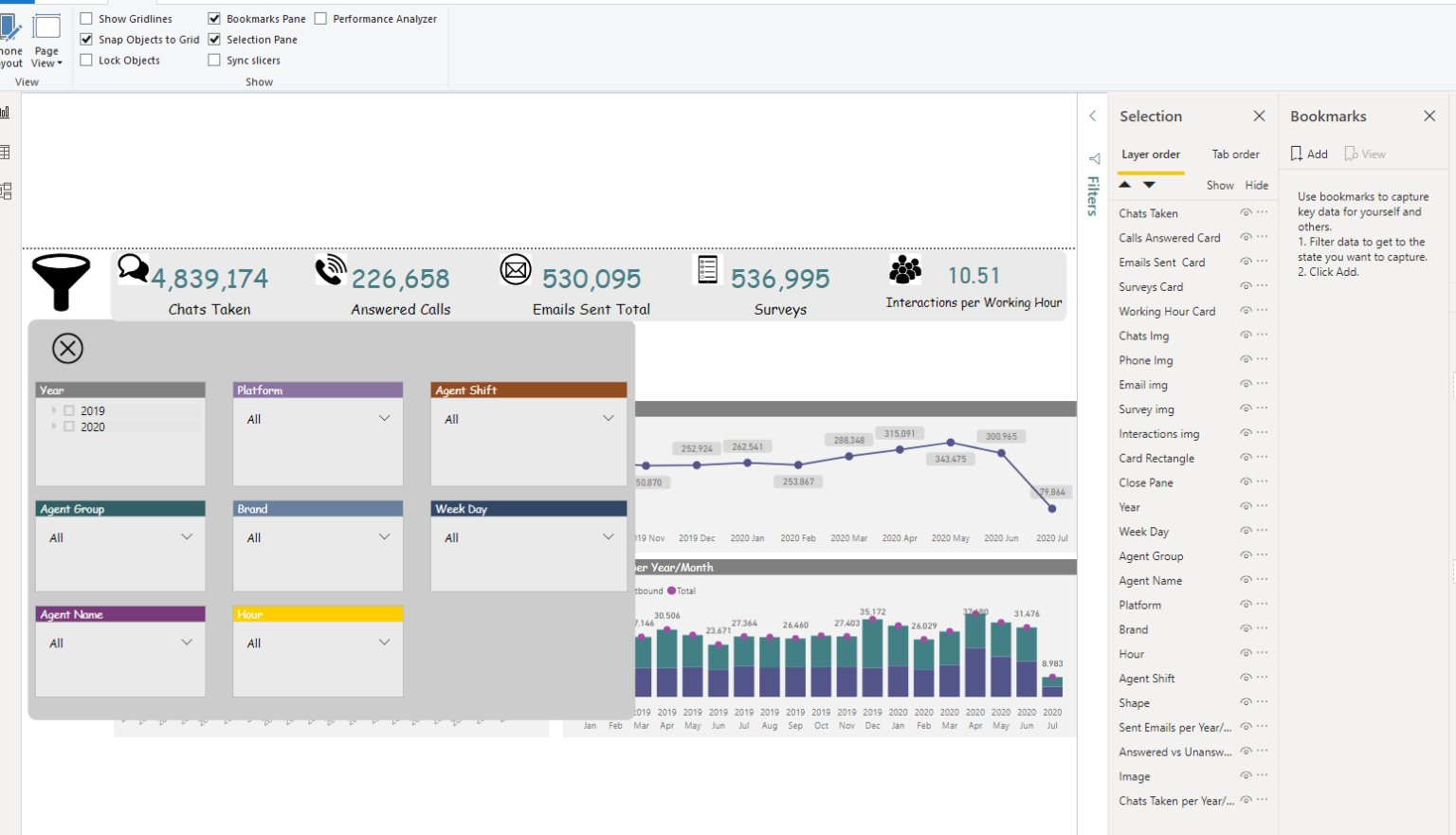Expand the 2019 item in the Year slicer
The image size is (1456, 835).
coord(54,410)
